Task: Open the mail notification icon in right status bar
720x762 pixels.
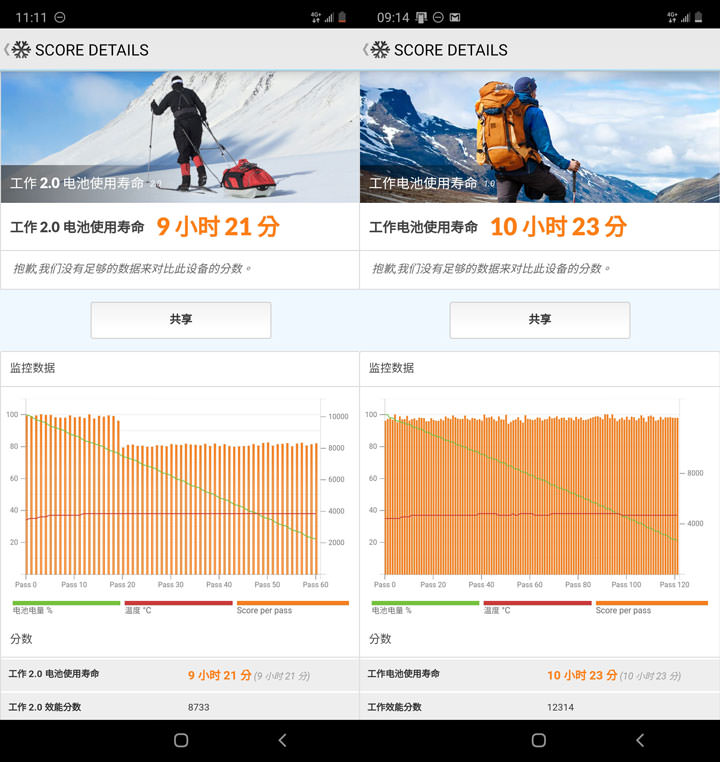Action: click(x=455, y=17)
